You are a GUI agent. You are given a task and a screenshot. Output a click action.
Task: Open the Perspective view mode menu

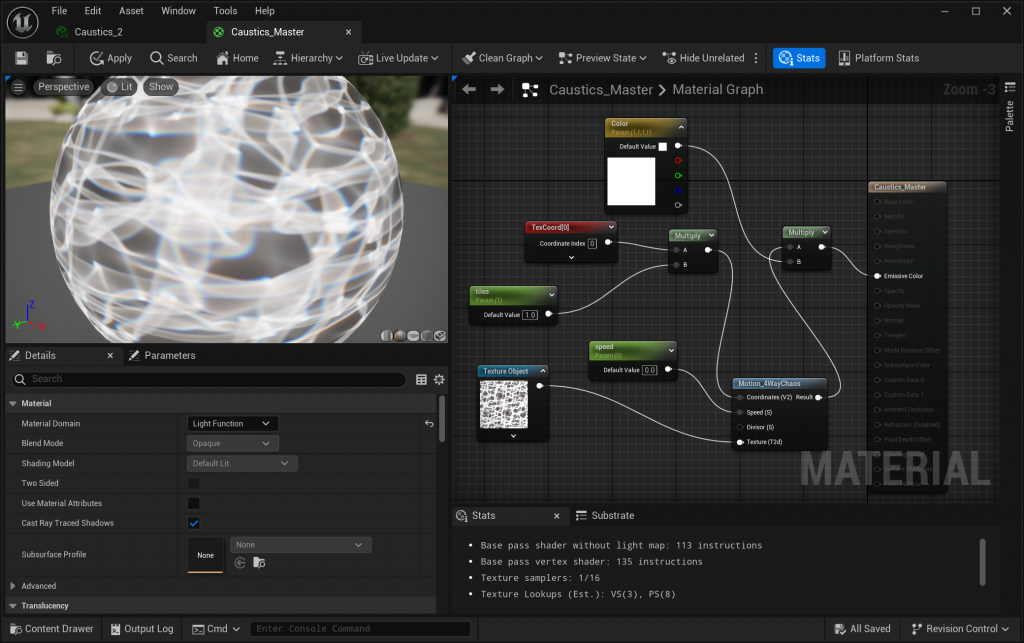click(x=63, y=87)
